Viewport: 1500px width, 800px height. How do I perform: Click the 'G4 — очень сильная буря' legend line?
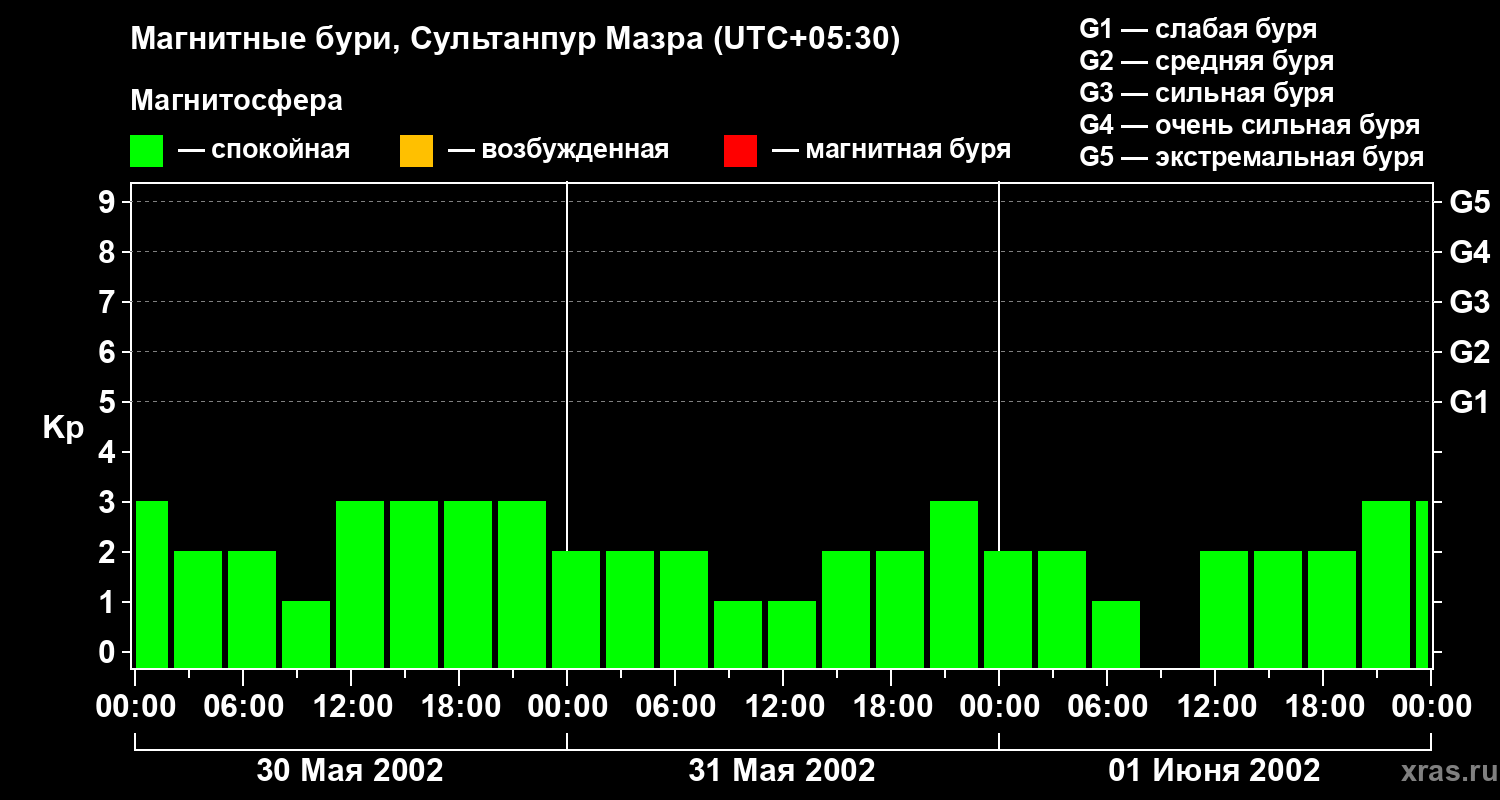tap(1250, 125)
